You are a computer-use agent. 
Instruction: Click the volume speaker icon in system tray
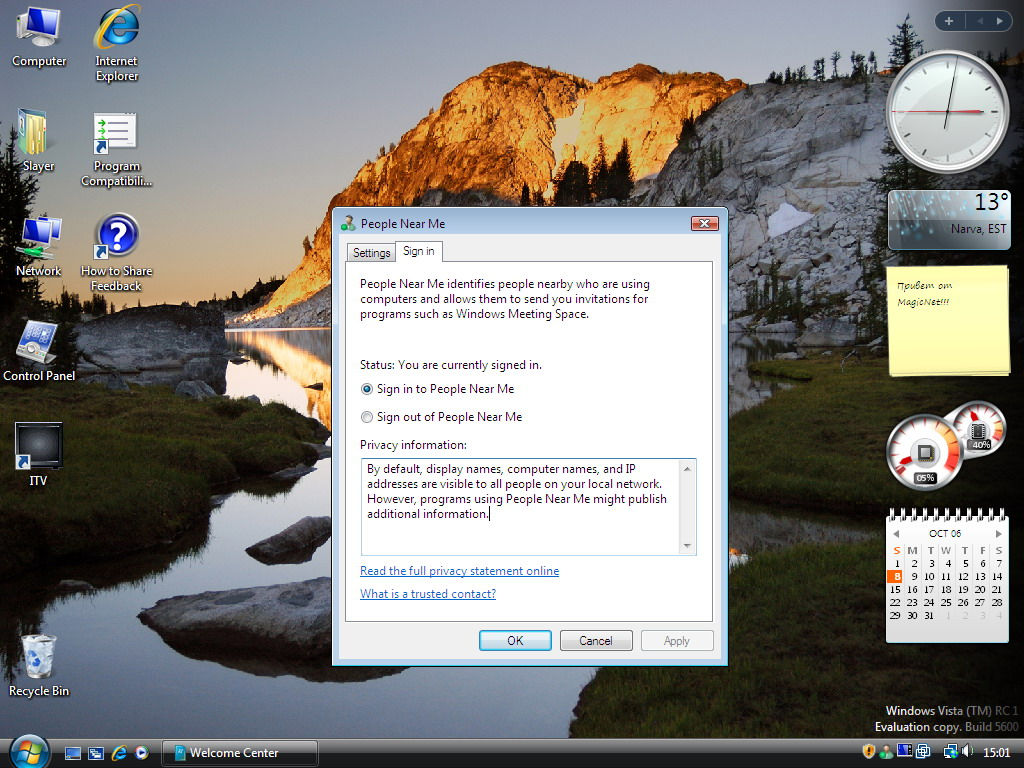click(967, 751)
